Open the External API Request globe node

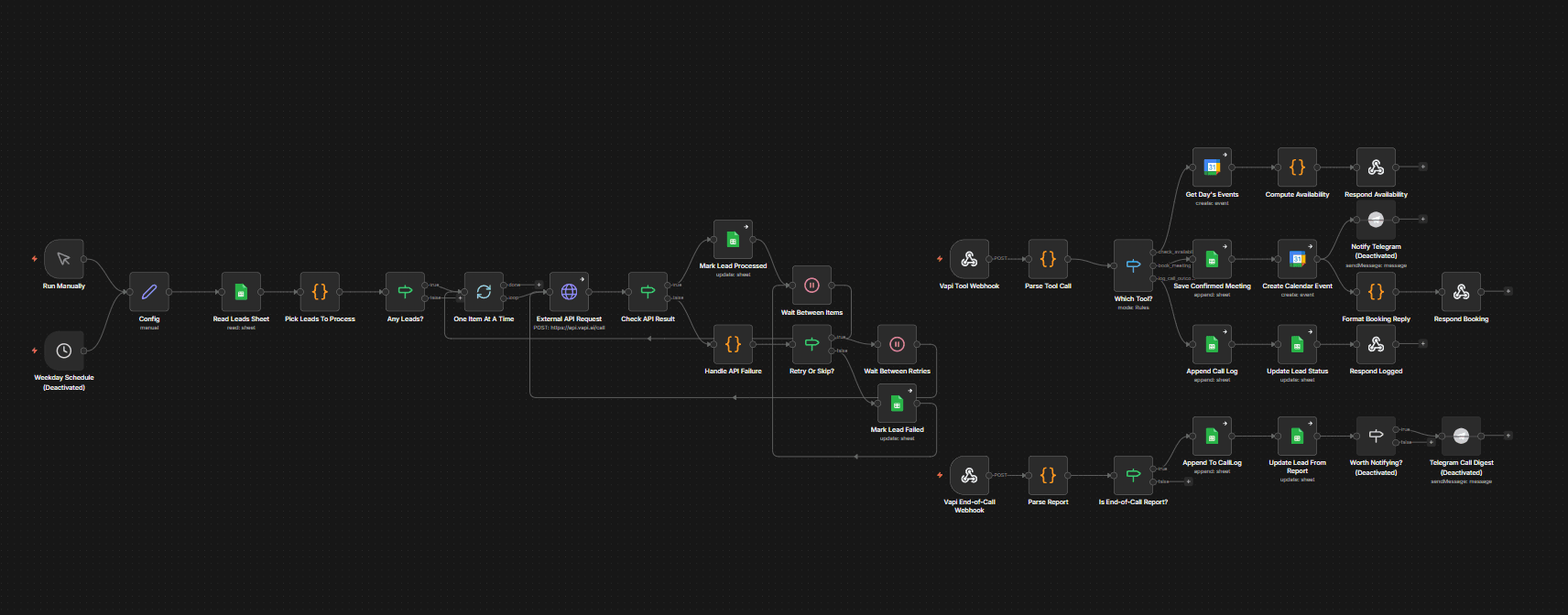[569, 292]
